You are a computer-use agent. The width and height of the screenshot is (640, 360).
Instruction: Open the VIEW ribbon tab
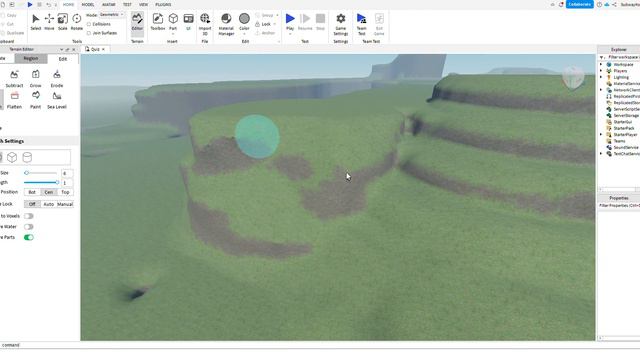click(143, 4)
